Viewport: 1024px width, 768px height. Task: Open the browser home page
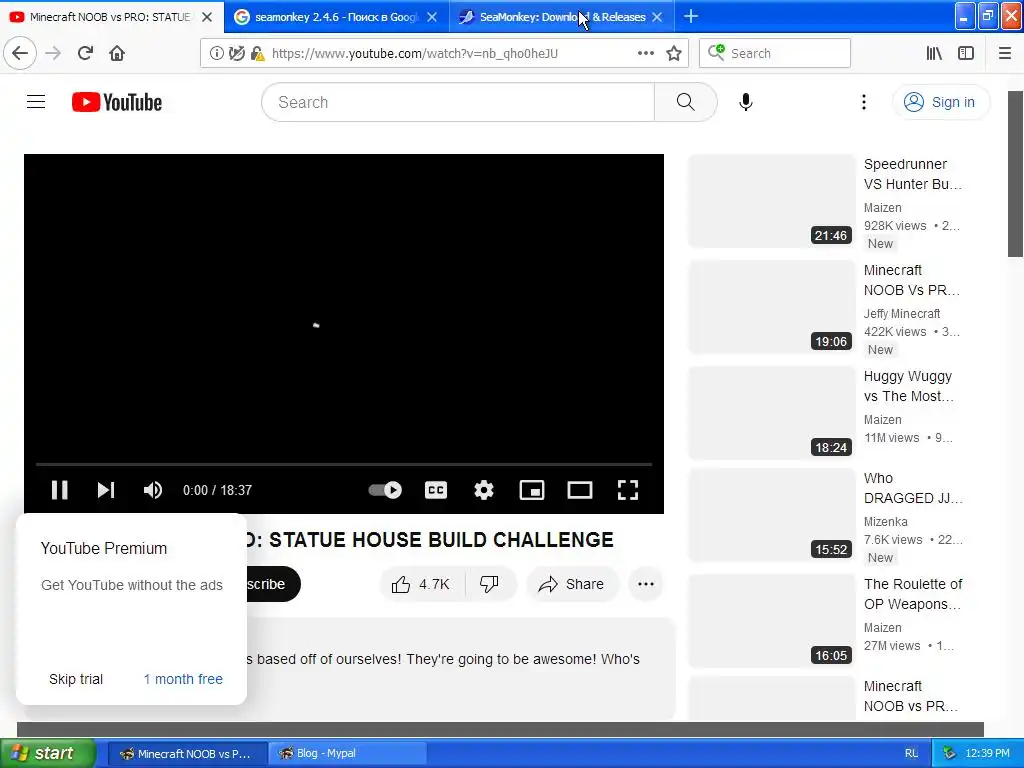pyautogui.click(x=117, y=53)
